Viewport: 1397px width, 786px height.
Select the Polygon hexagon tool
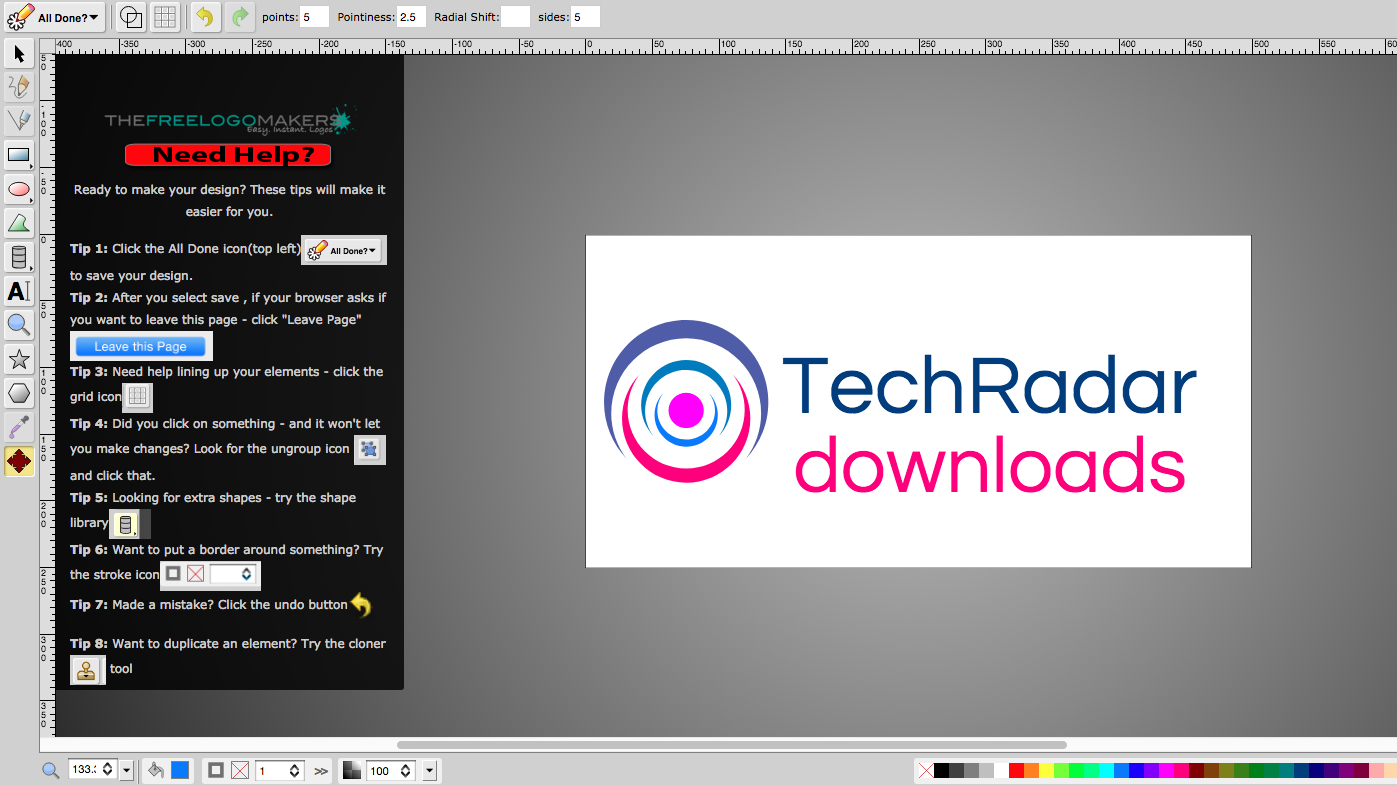point(19,393)
